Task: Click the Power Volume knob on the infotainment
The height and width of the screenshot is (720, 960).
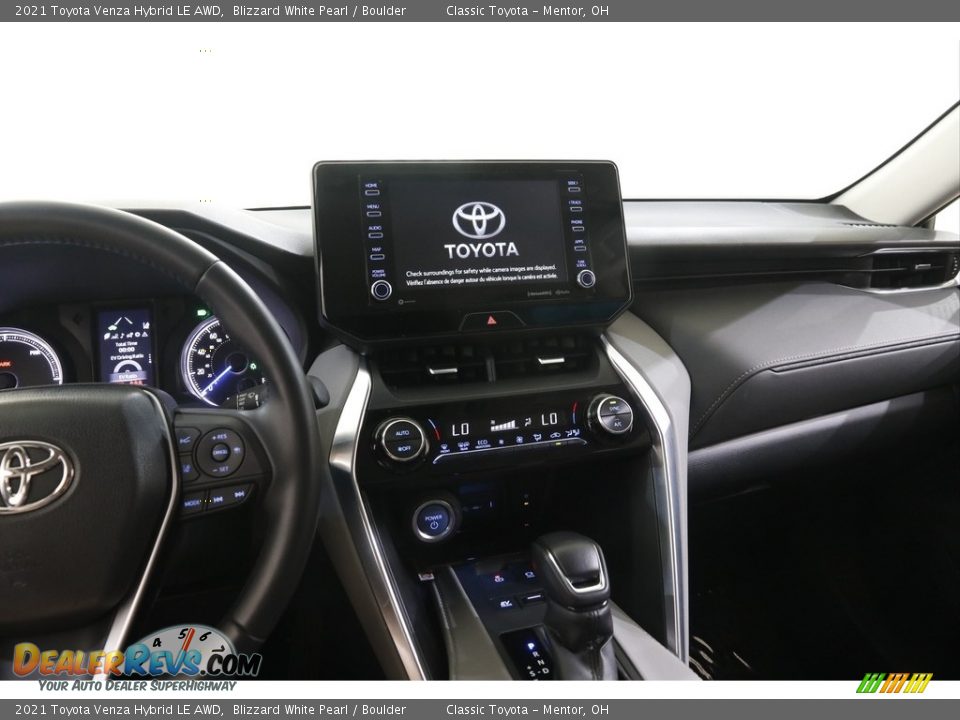Action: pos(381,290)
